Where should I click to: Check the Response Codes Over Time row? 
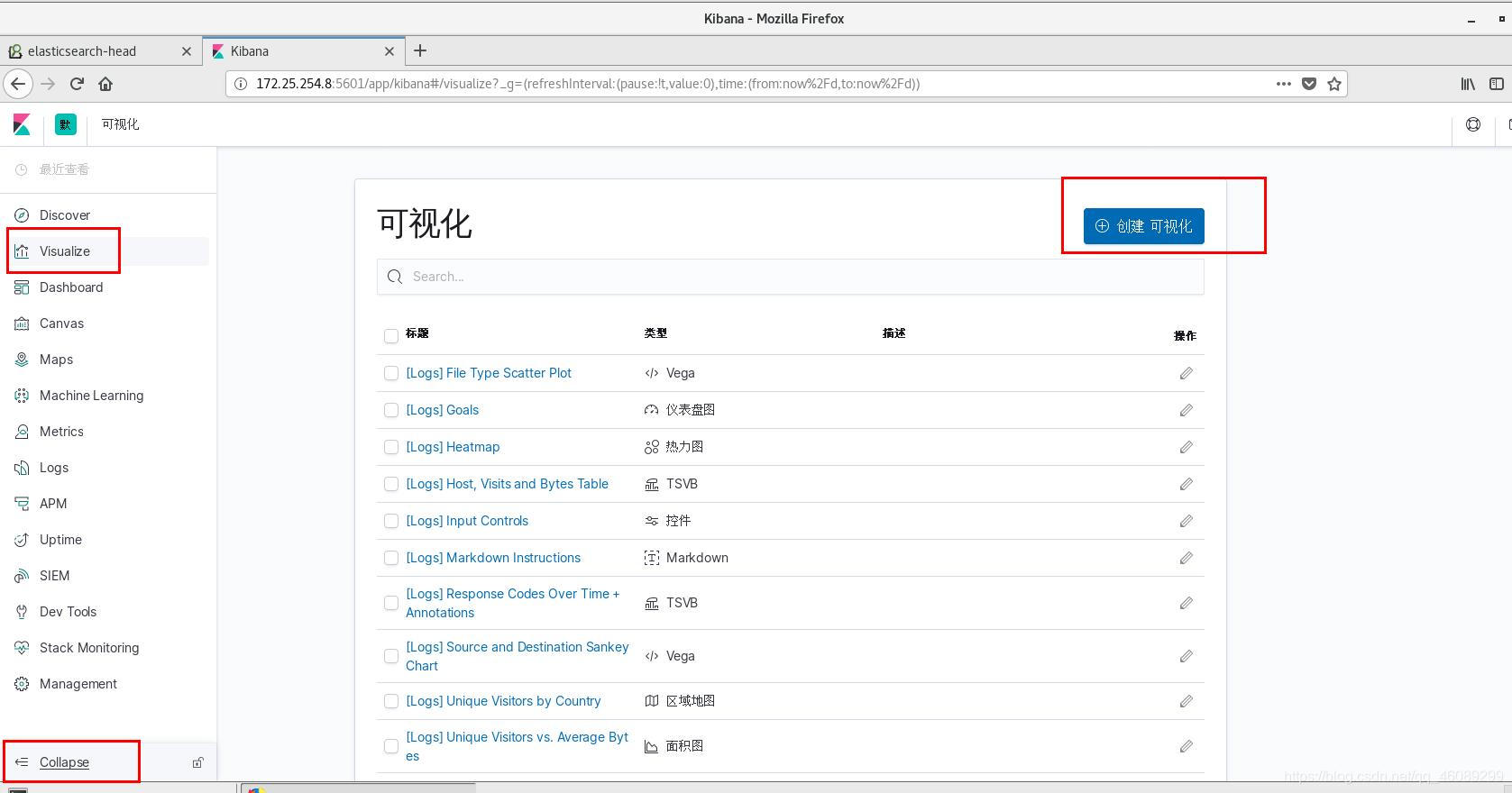coord(391,603)
